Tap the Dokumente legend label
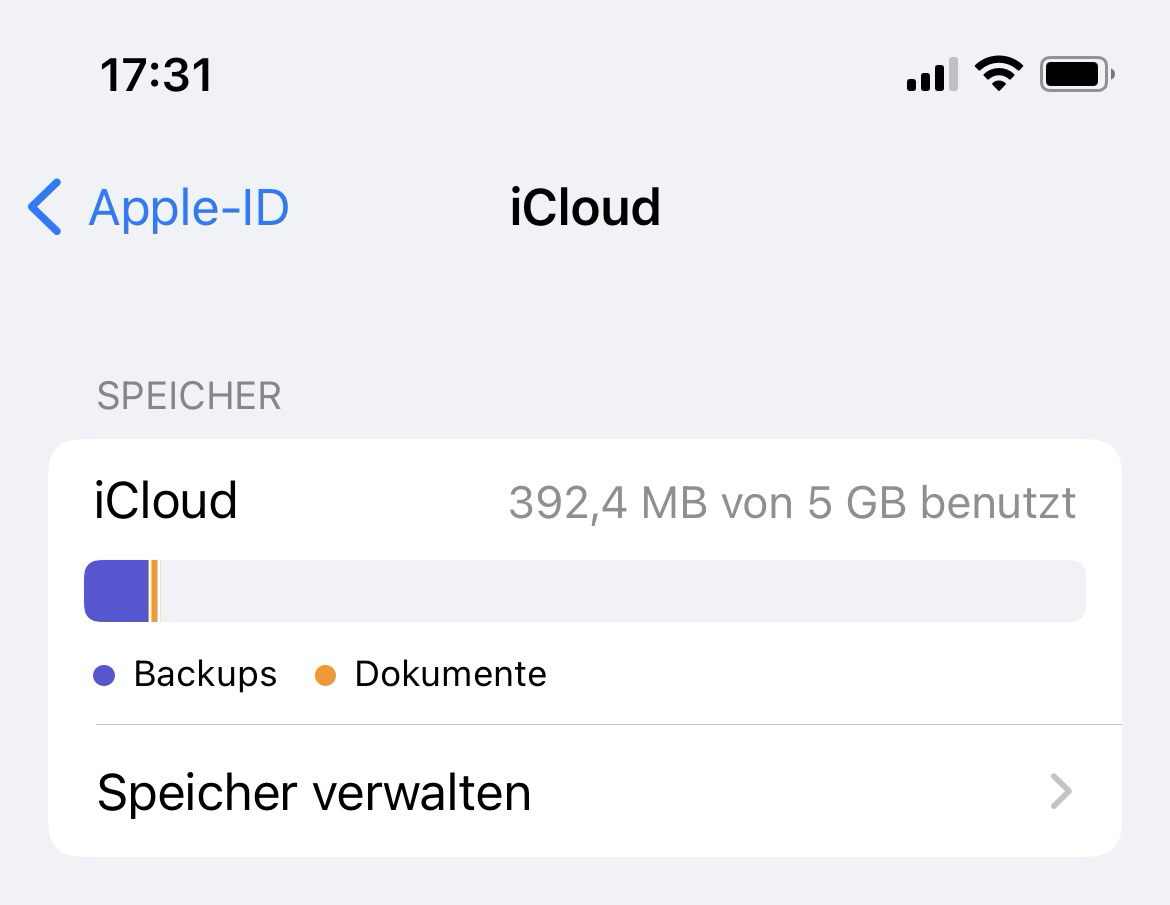 pos(451,674)
